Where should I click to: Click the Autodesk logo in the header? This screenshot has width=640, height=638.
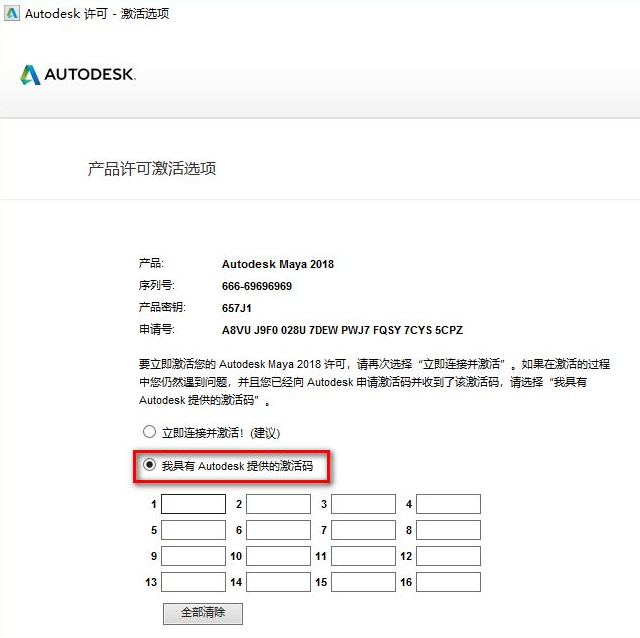(x=77, y=75)
